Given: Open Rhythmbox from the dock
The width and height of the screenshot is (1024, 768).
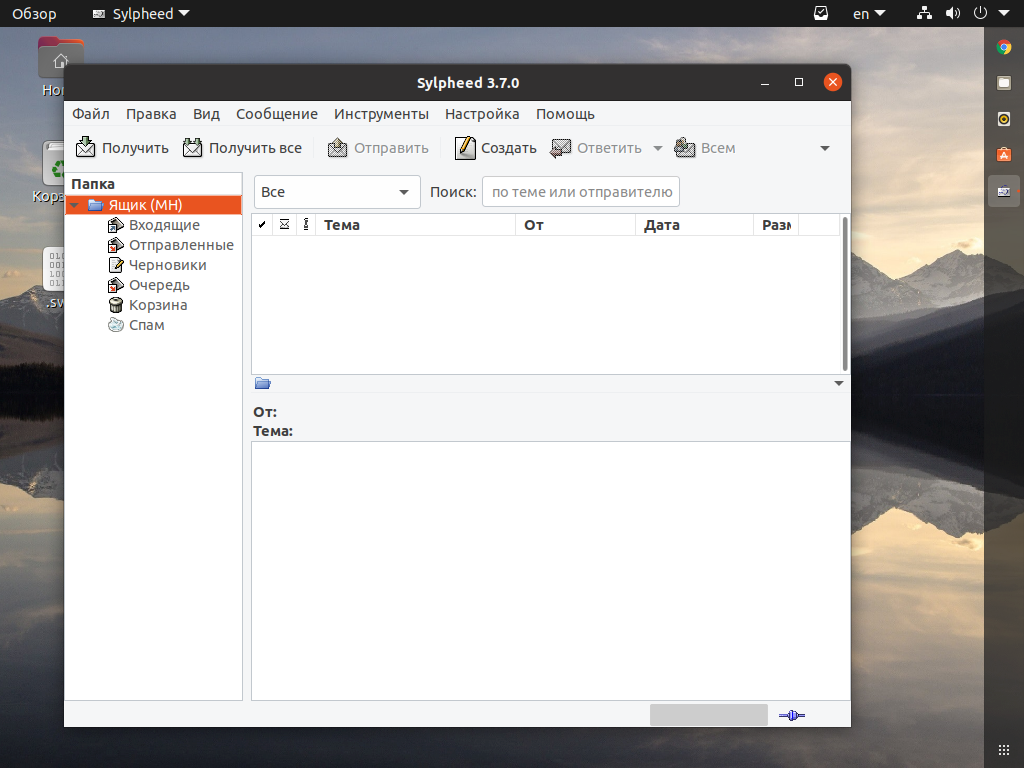Looking at the screenshot, I should [1004, 119].
